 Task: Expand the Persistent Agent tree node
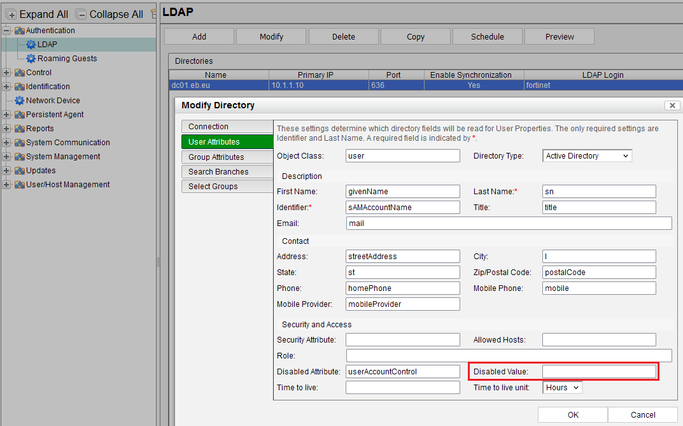click(x=6, y=115)
